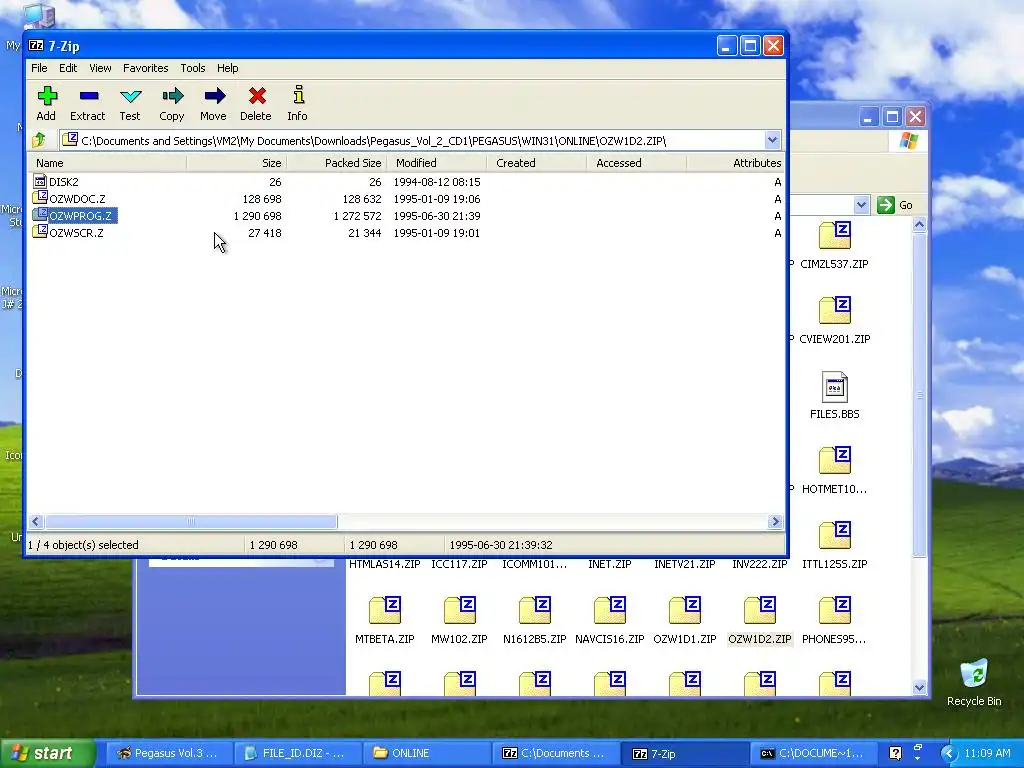Click the 128 698 size value
Image resolution: width=1024 pixels, height=768 pixels.
point(262,199)
